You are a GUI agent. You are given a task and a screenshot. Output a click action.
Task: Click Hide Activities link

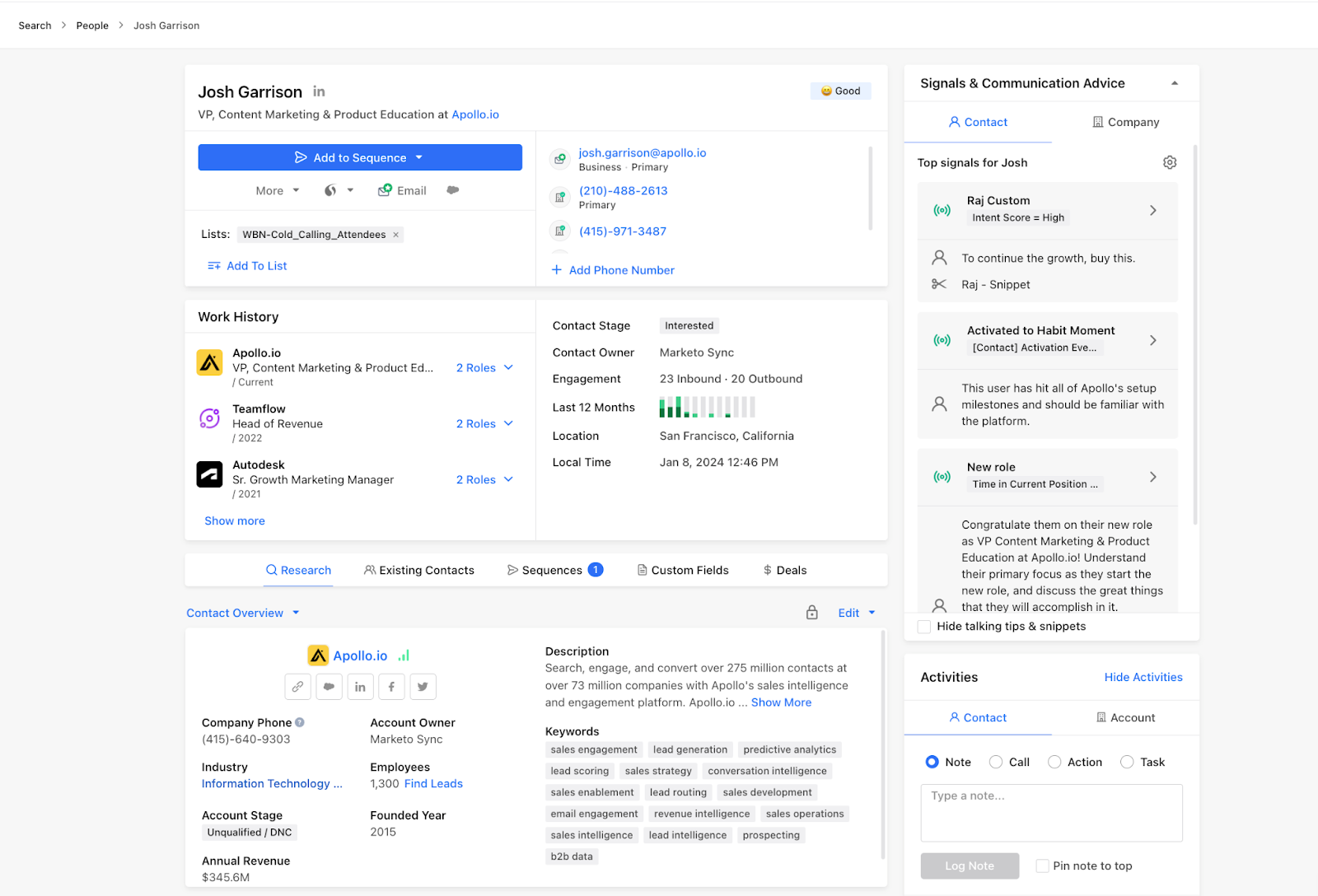[1143, 677]
